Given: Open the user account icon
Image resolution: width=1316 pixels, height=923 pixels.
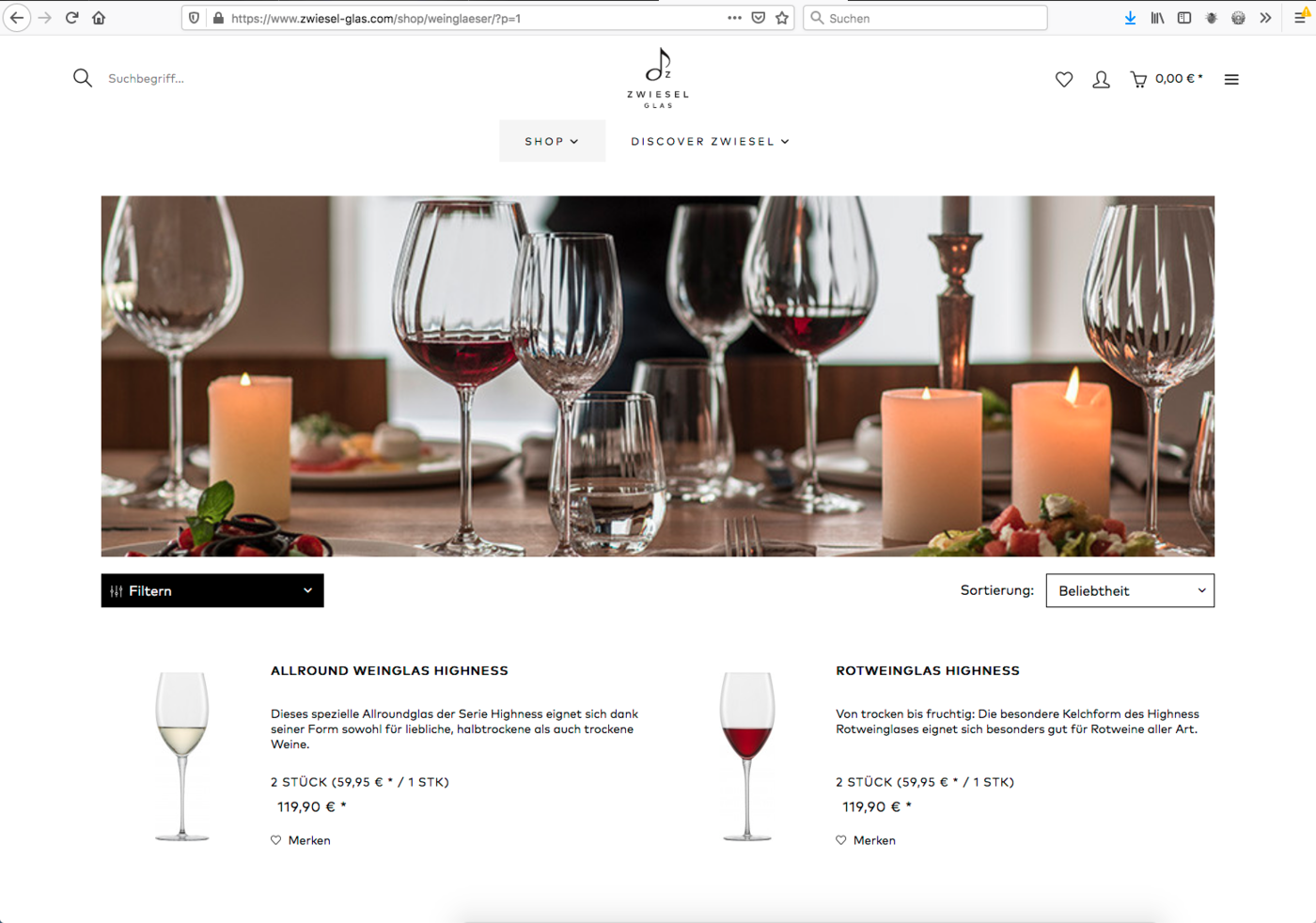Looking at the screenshot, I should pyautogui.click(x=1101, y=80).
